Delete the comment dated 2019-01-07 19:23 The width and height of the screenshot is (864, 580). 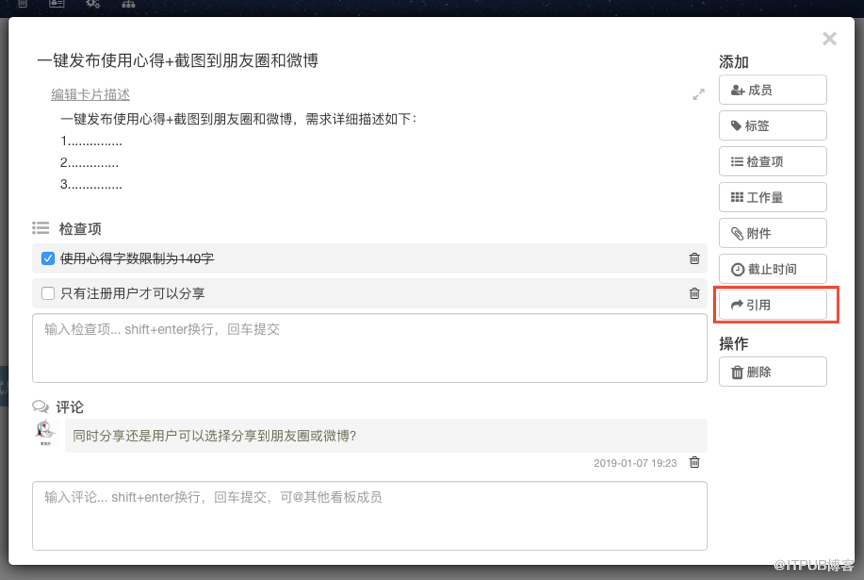tap(694, 462)
